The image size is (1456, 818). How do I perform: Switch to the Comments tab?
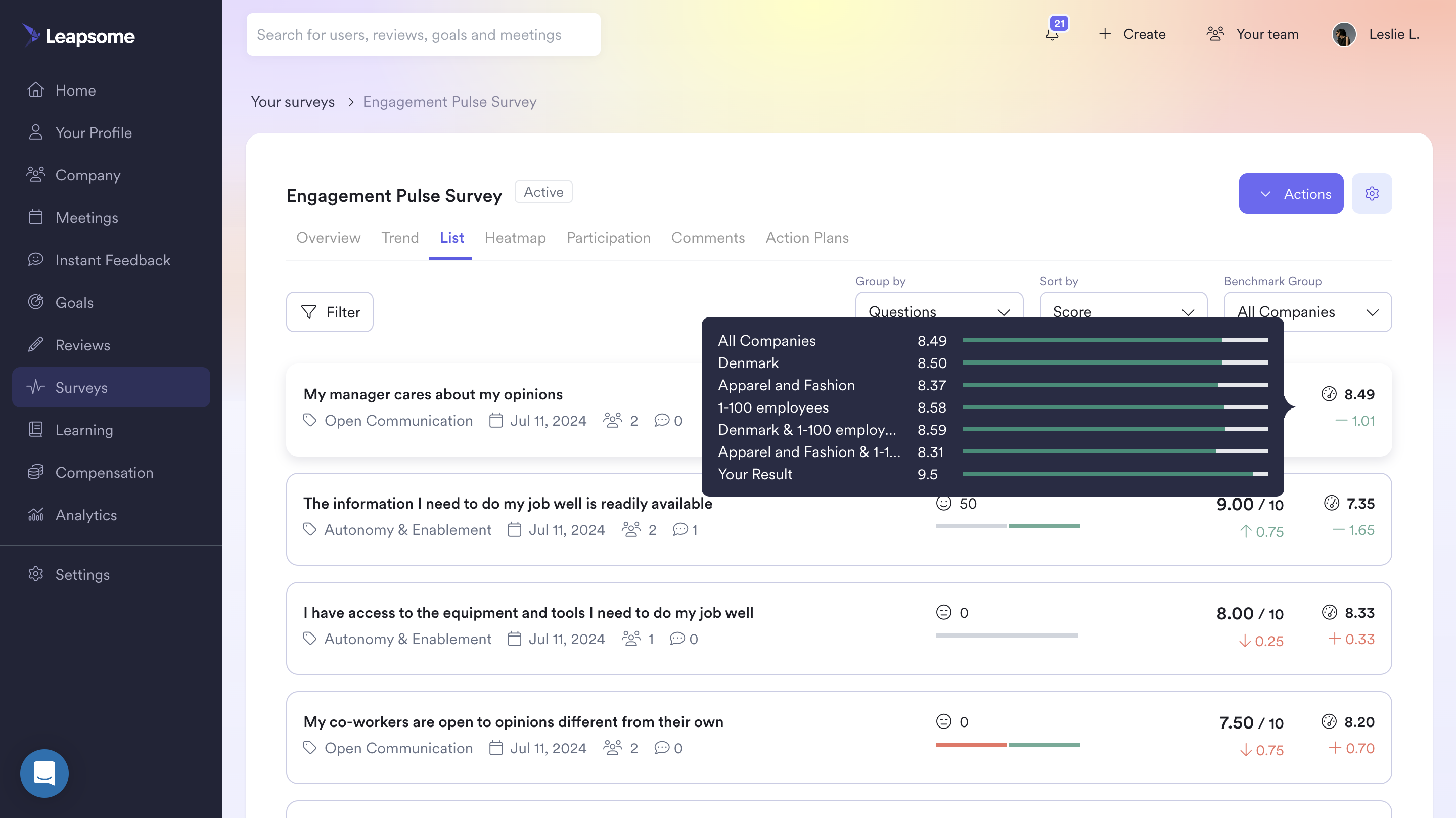pyautogui.click(x=708, y=238)
